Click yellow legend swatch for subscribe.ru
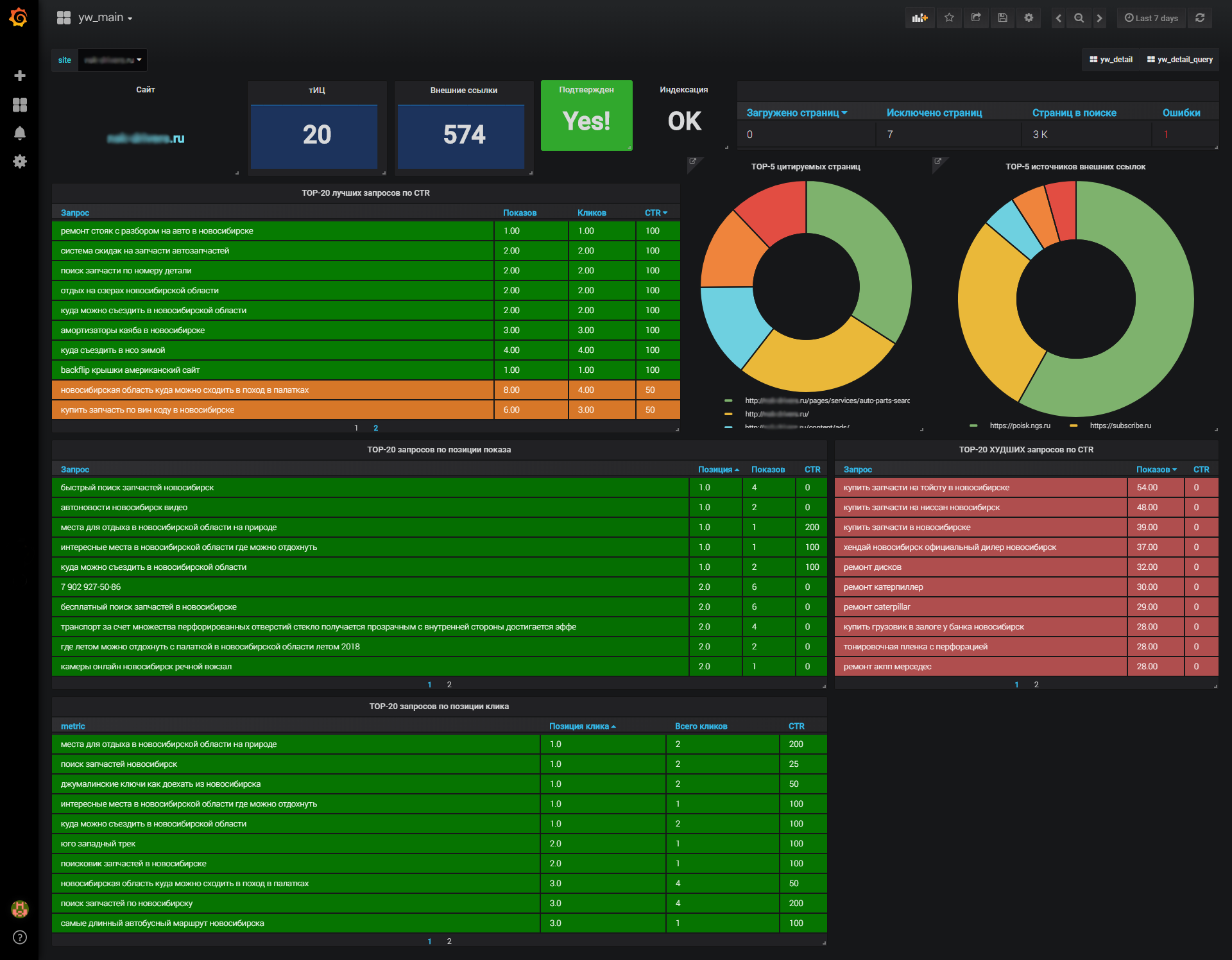This screenshot has height=960, width=1232. [1074, 425]
